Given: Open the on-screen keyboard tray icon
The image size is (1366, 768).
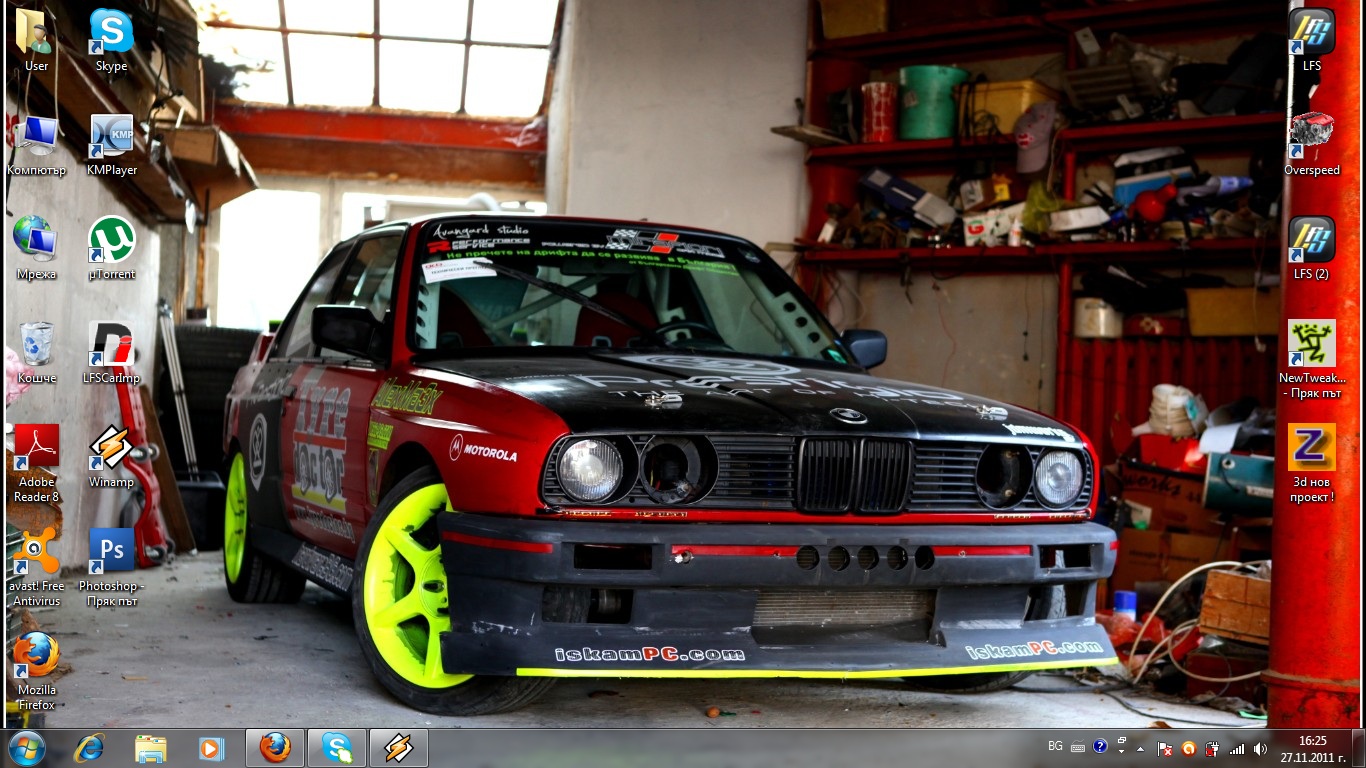Looking at the screenshot, I should coord(1078,747).
